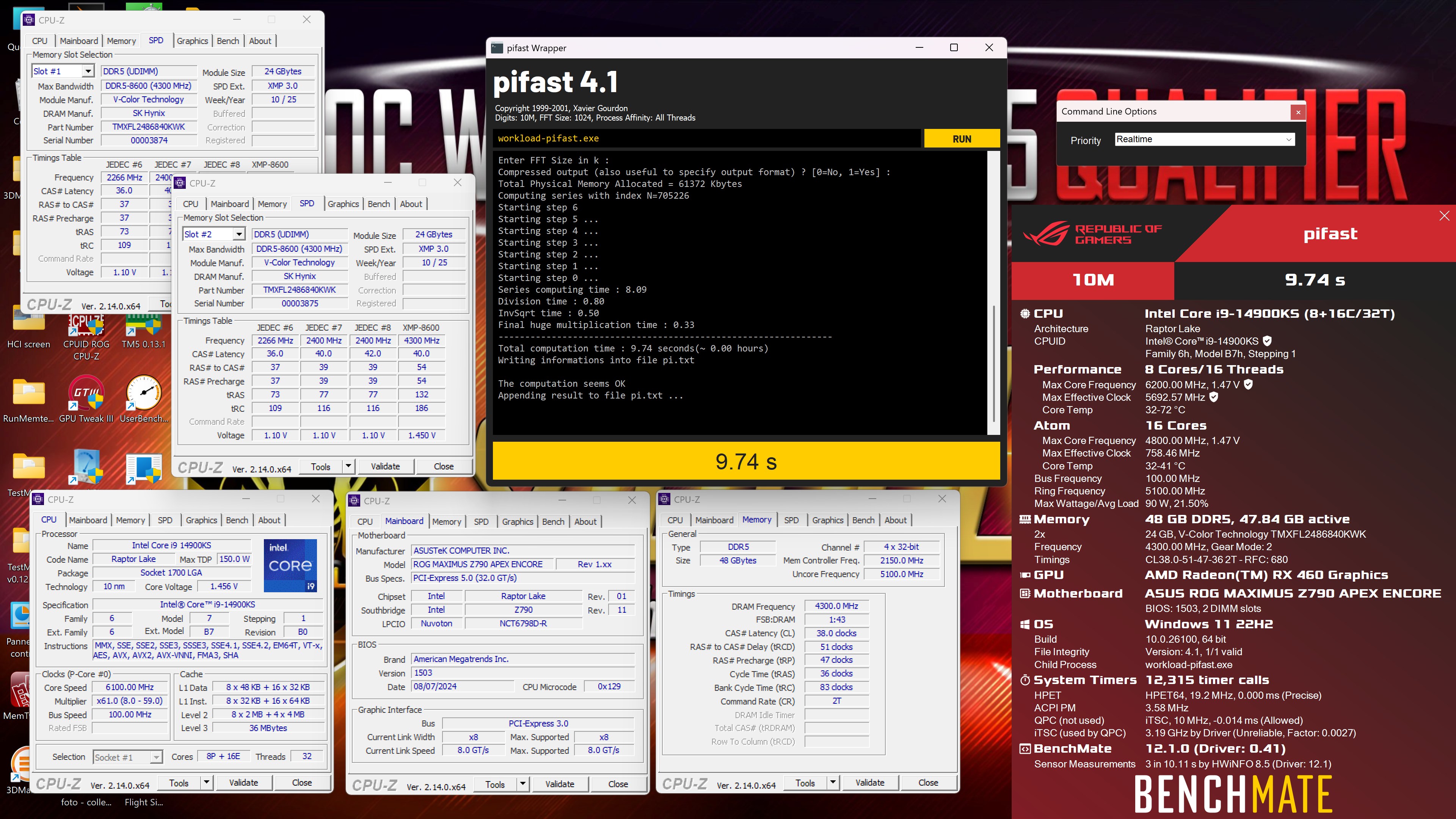Open the Socket #1 selection dropdown

128,757
